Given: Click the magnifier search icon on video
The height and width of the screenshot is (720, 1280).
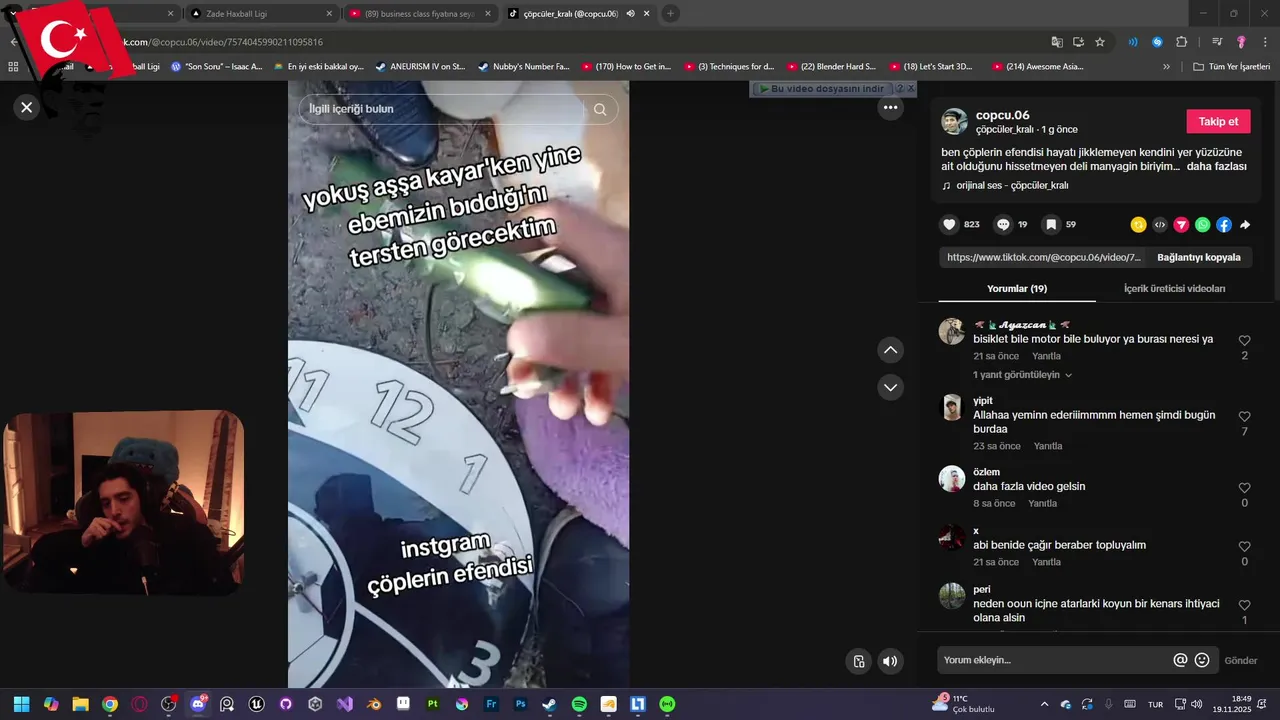Looking at the screenshot, I should 600,109.
